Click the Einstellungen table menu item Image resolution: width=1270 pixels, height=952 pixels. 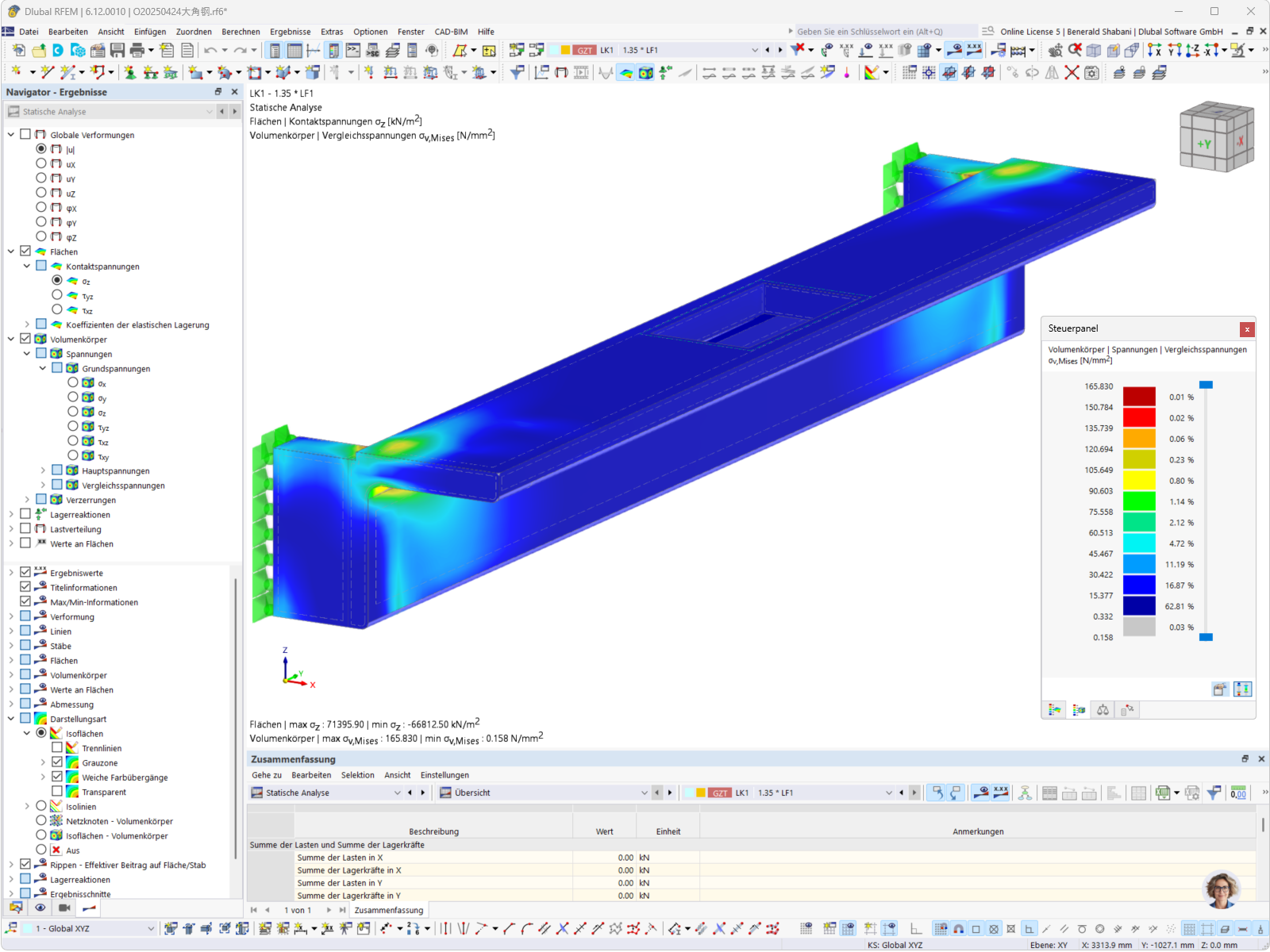coord(444,775)
